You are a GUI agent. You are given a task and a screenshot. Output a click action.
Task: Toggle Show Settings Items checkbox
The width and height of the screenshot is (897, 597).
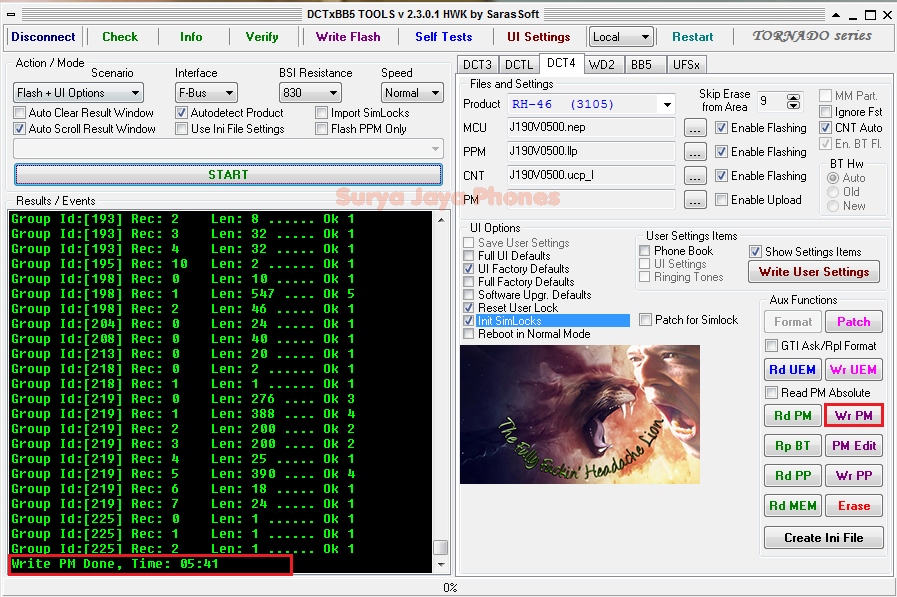click(x=755, y=252)
